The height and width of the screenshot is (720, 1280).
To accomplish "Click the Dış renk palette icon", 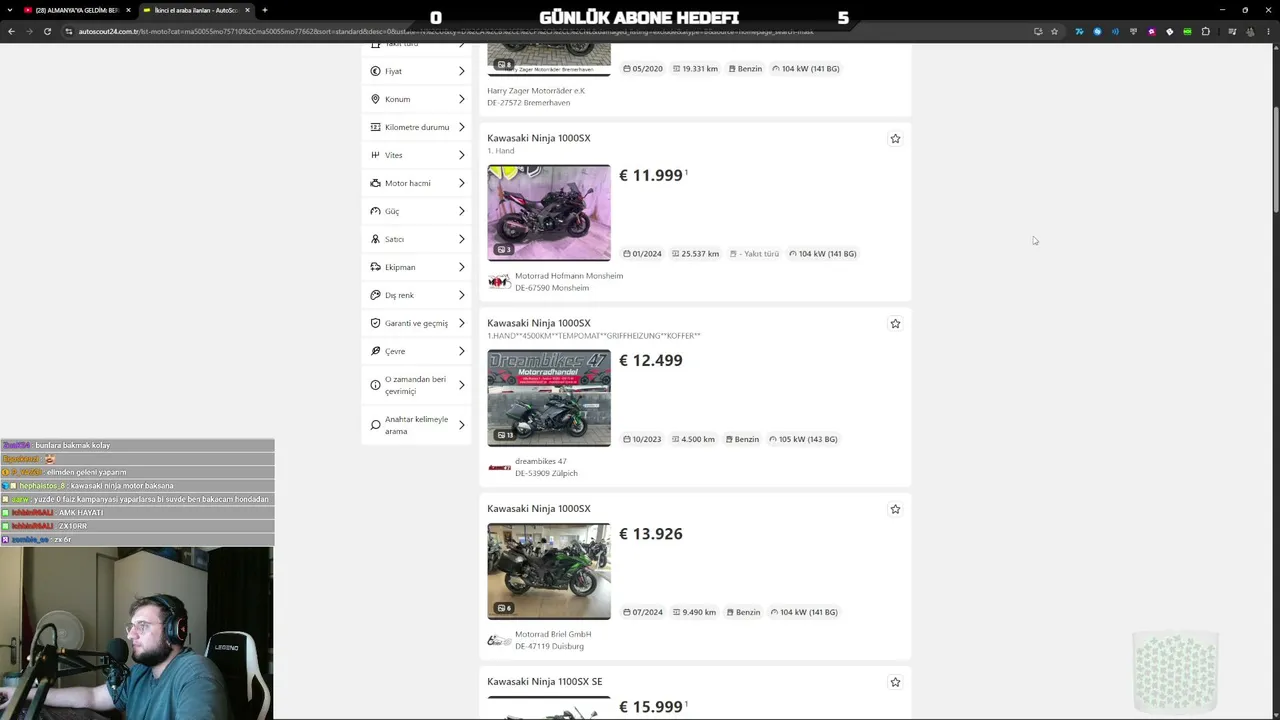I will 375,295.
